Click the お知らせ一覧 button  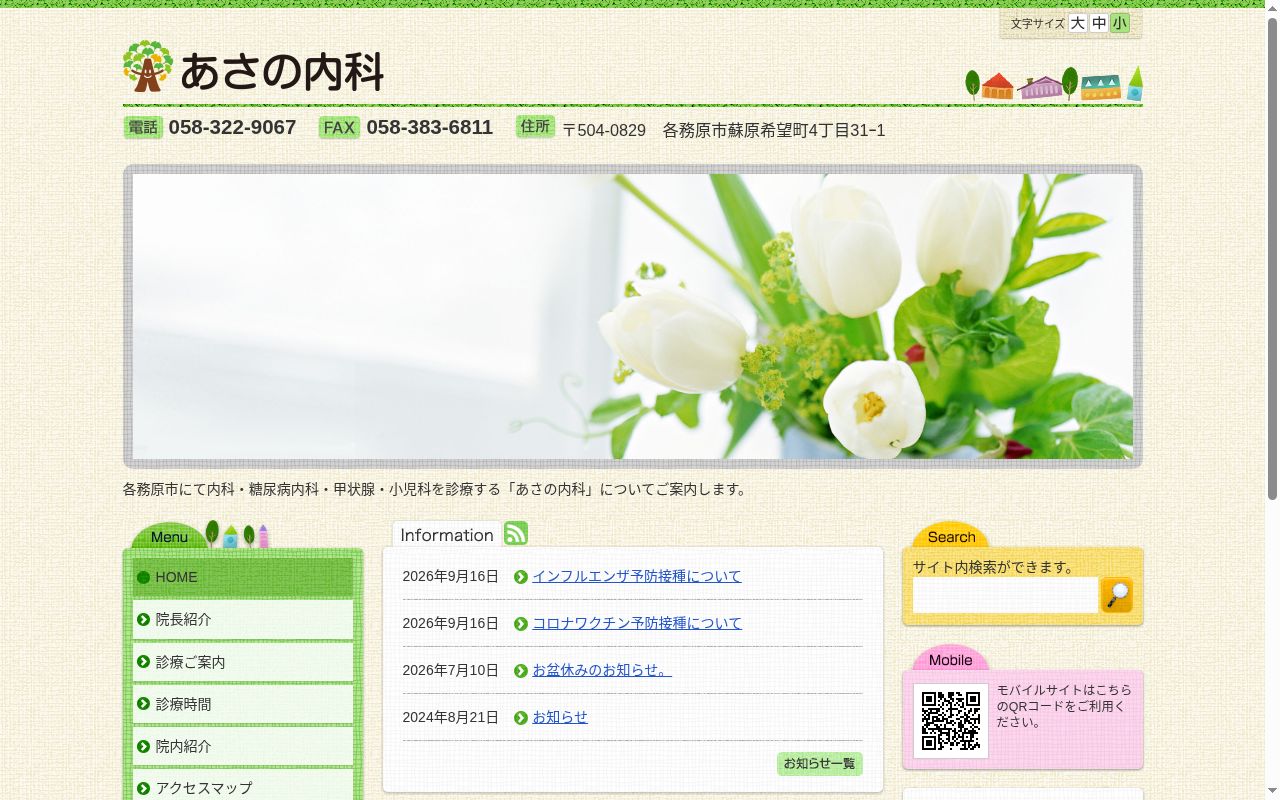point(820,763)
